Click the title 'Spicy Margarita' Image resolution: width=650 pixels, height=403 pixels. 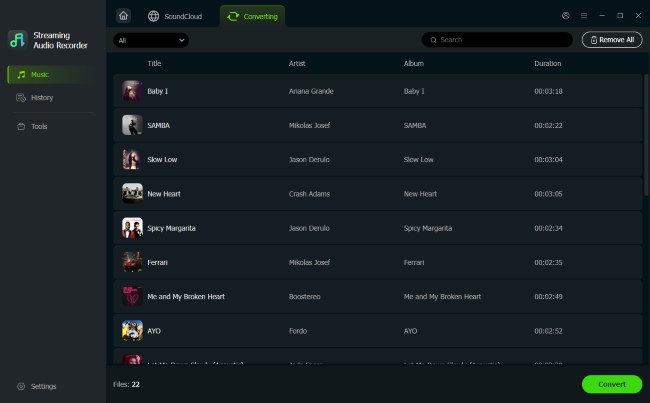click(x=171, y=228)
